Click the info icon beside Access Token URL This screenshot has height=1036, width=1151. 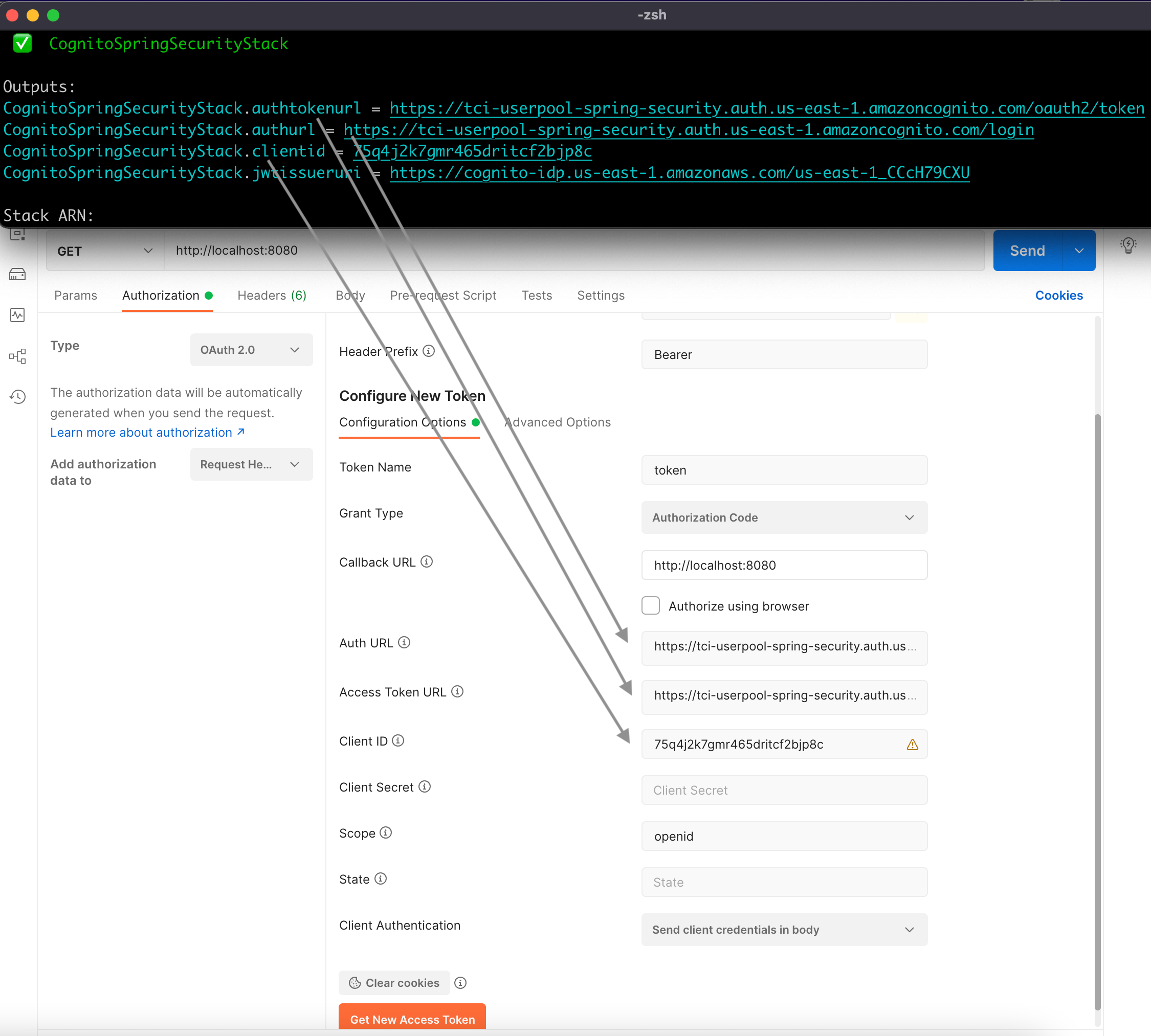click(457, 692)
